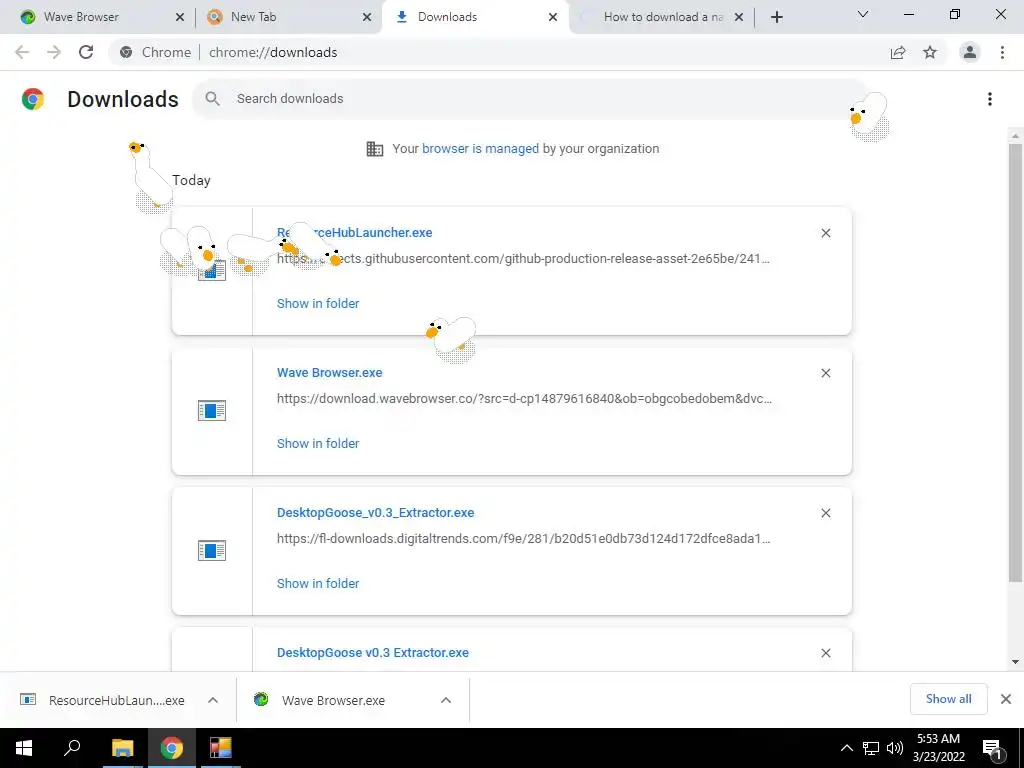Reload the Downloads page

(x=86, y=52)
